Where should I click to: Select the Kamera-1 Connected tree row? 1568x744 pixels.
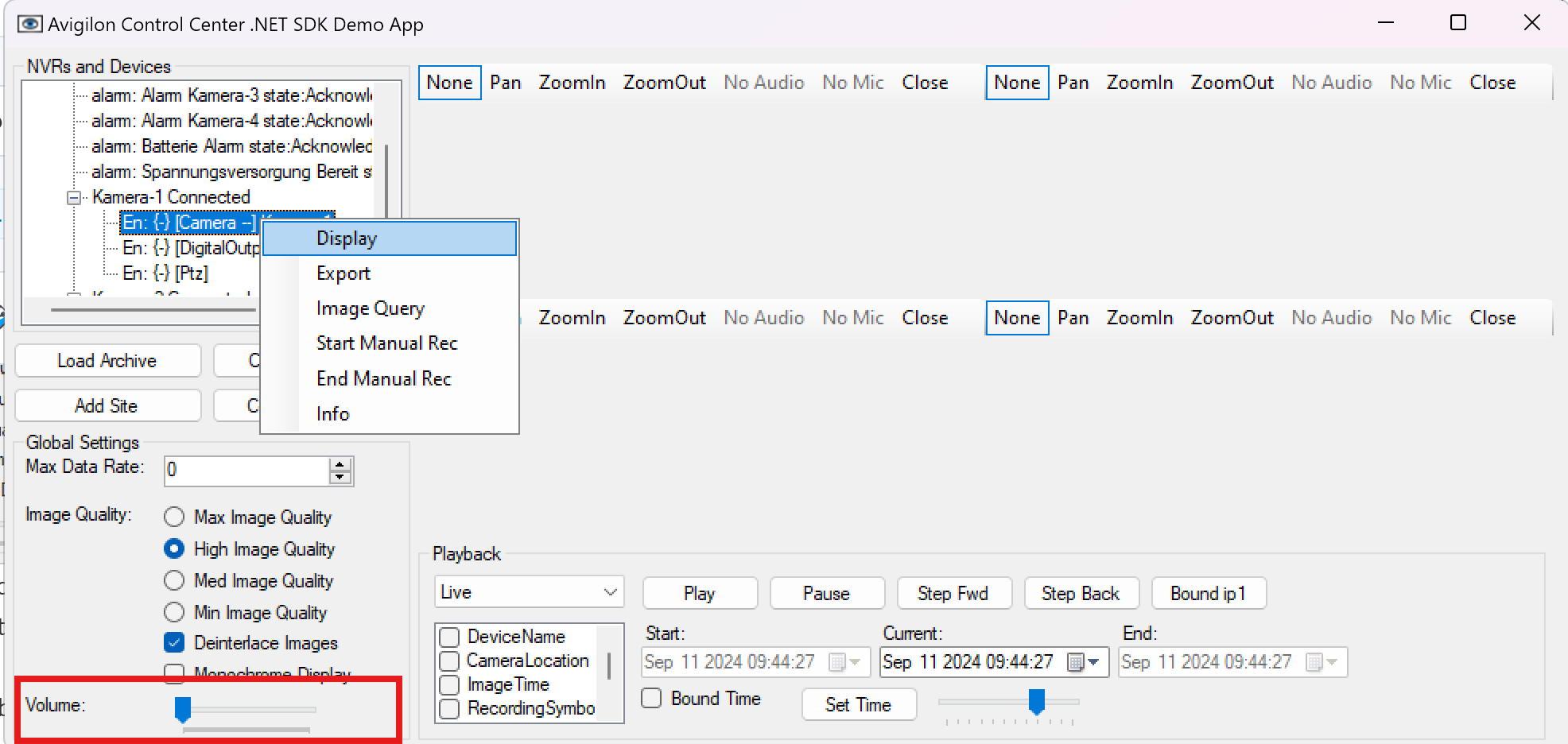pyautogui.click(x=171, y=197)
